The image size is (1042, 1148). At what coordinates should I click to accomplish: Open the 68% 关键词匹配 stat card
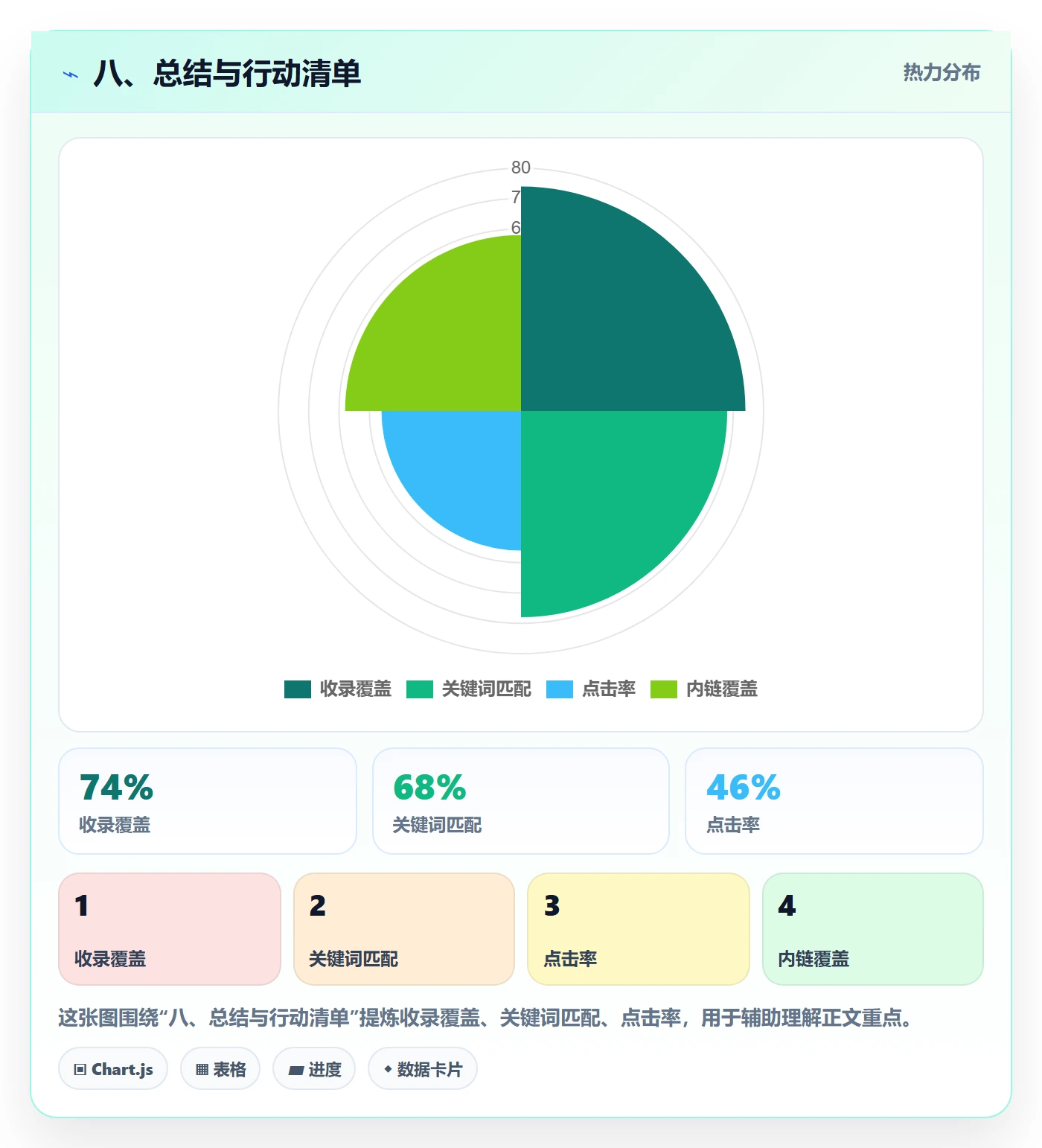click(521, 801)
